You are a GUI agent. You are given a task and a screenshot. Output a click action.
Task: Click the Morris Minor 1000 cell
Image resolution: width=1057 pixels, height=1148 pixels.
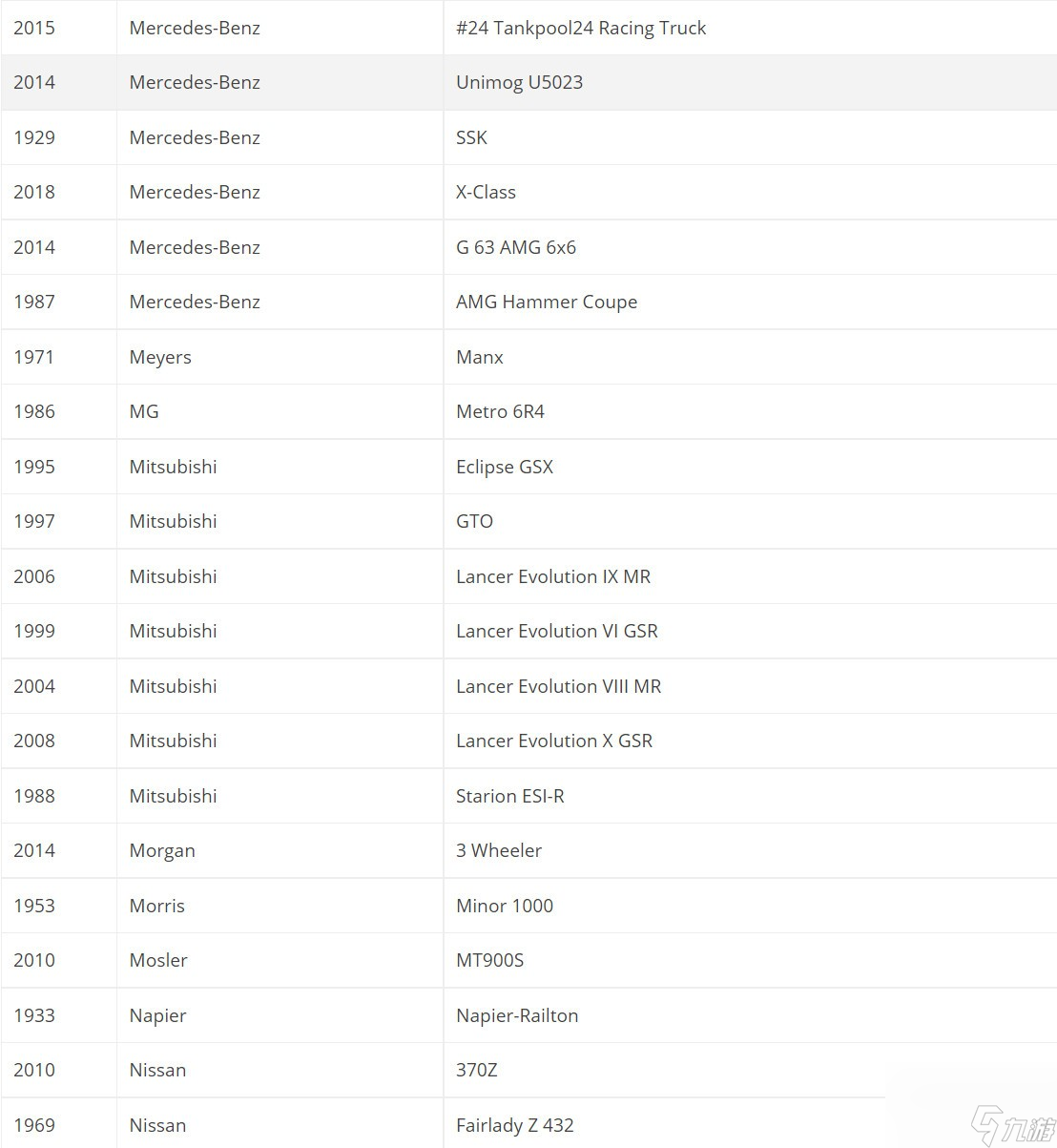click(x=750, y=906)
